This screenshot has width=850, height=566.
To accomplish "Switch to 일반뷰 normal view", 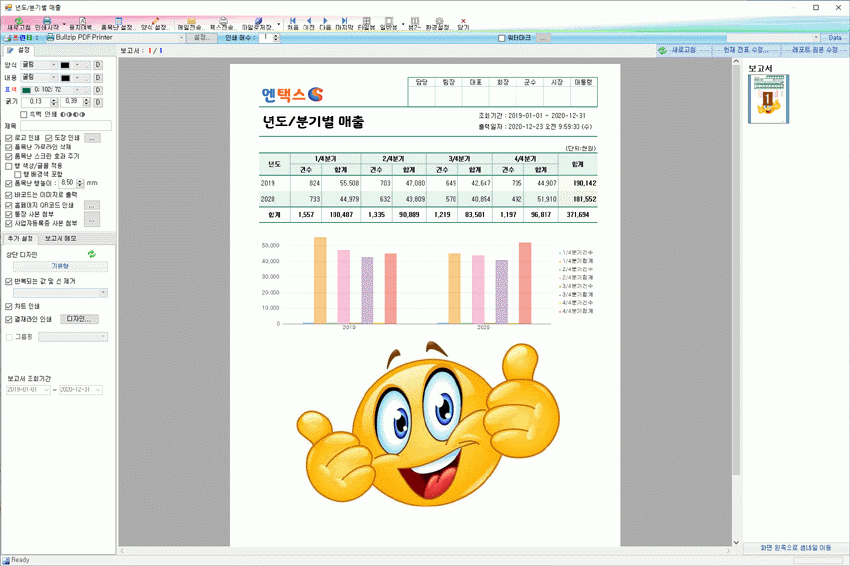I will click(389, 23).
